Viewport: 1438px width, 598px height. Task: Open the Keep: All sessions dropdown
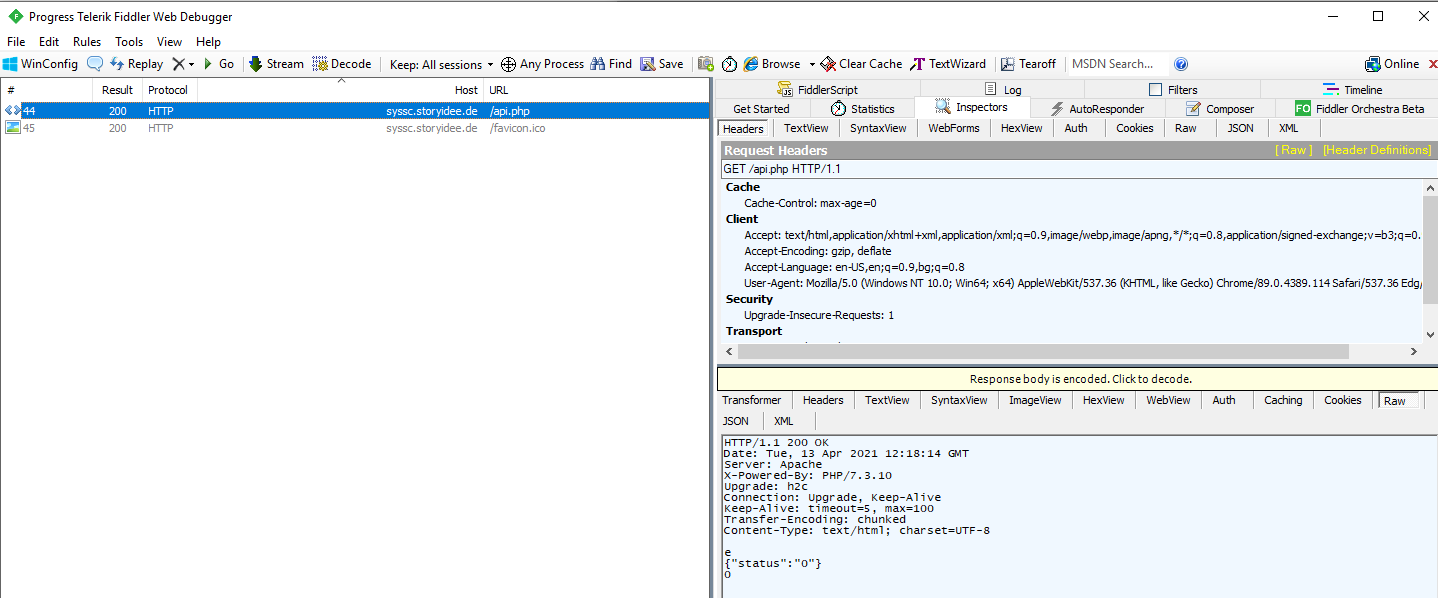(x=441, y=64)
